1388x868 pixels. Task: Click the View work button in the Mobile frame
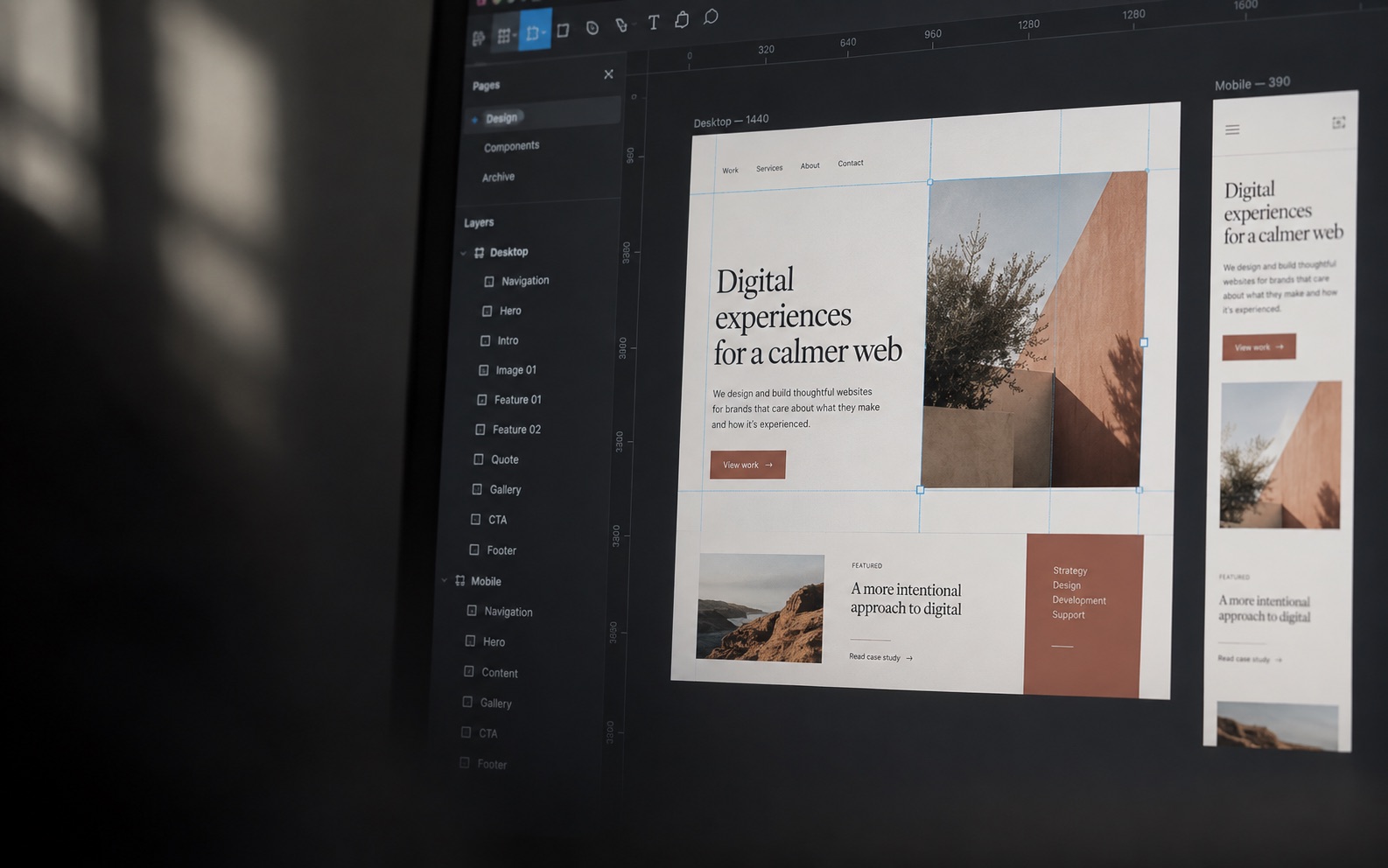click(x=1258, y=347)
